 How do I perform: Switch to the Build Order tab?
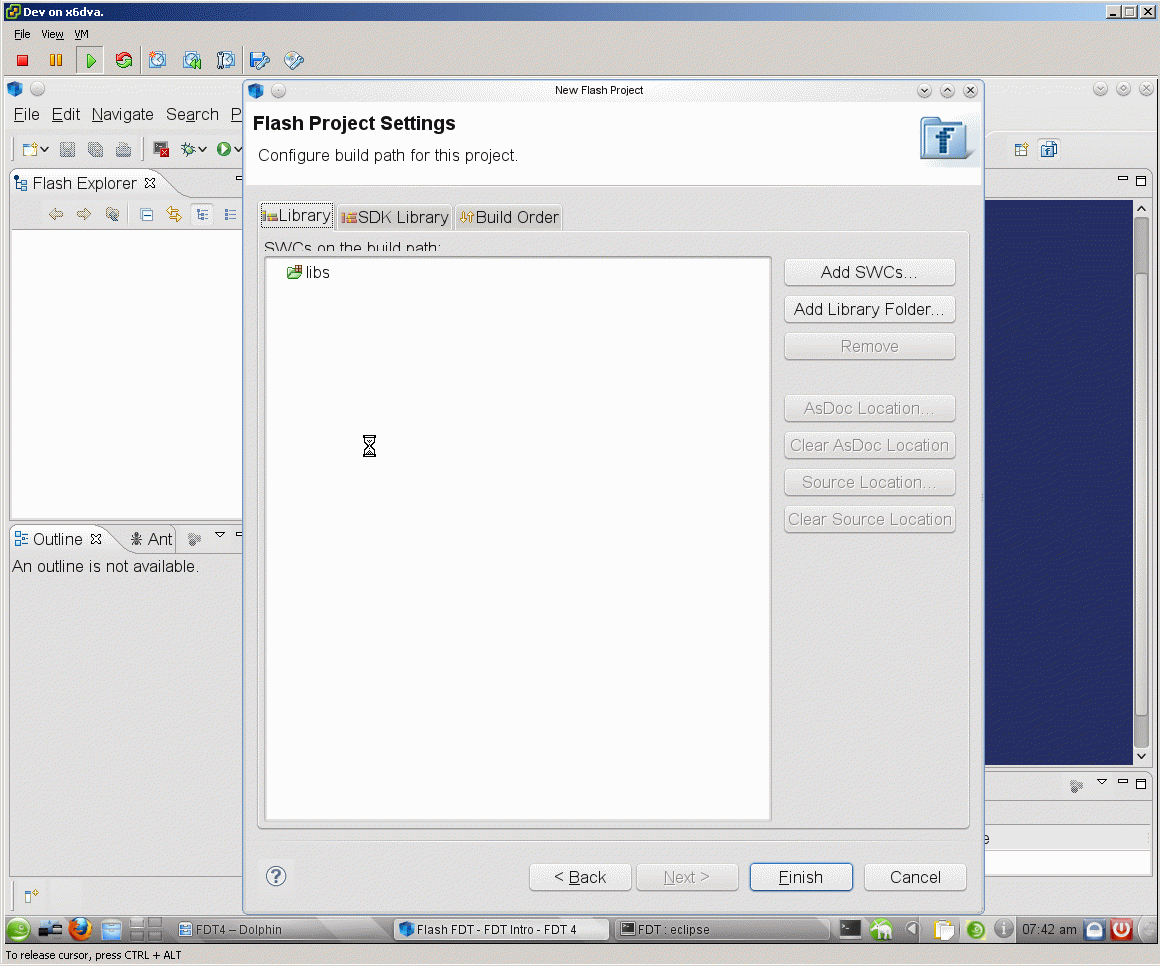coord(509,217)
